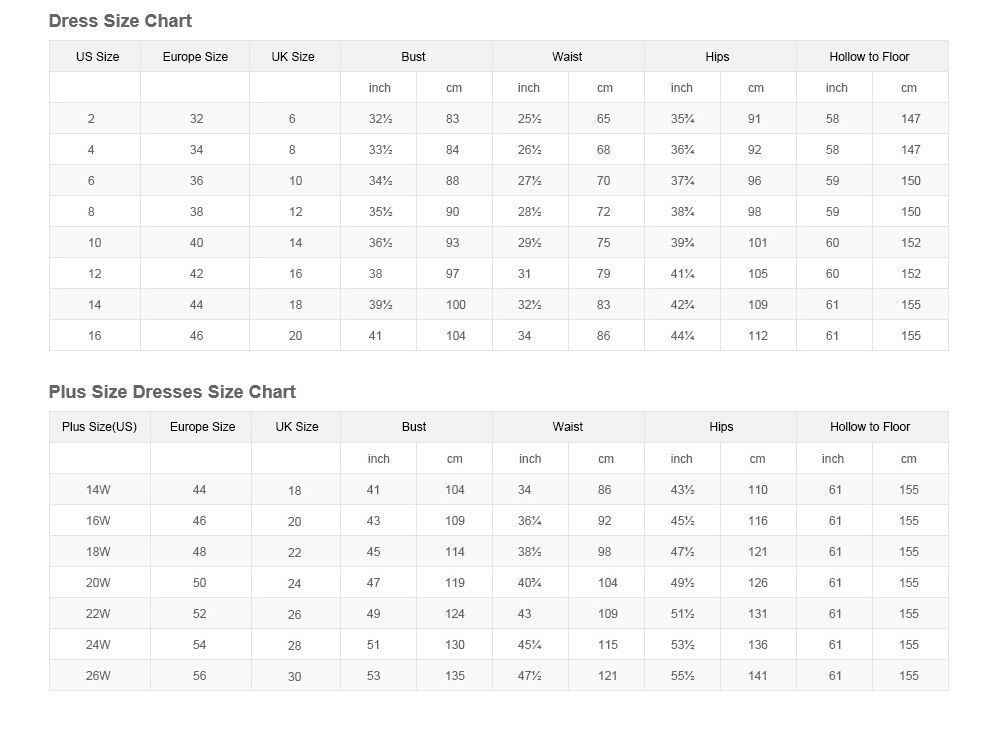Click the Bust header in Dress Size Chart

click(x=413, y=57)
